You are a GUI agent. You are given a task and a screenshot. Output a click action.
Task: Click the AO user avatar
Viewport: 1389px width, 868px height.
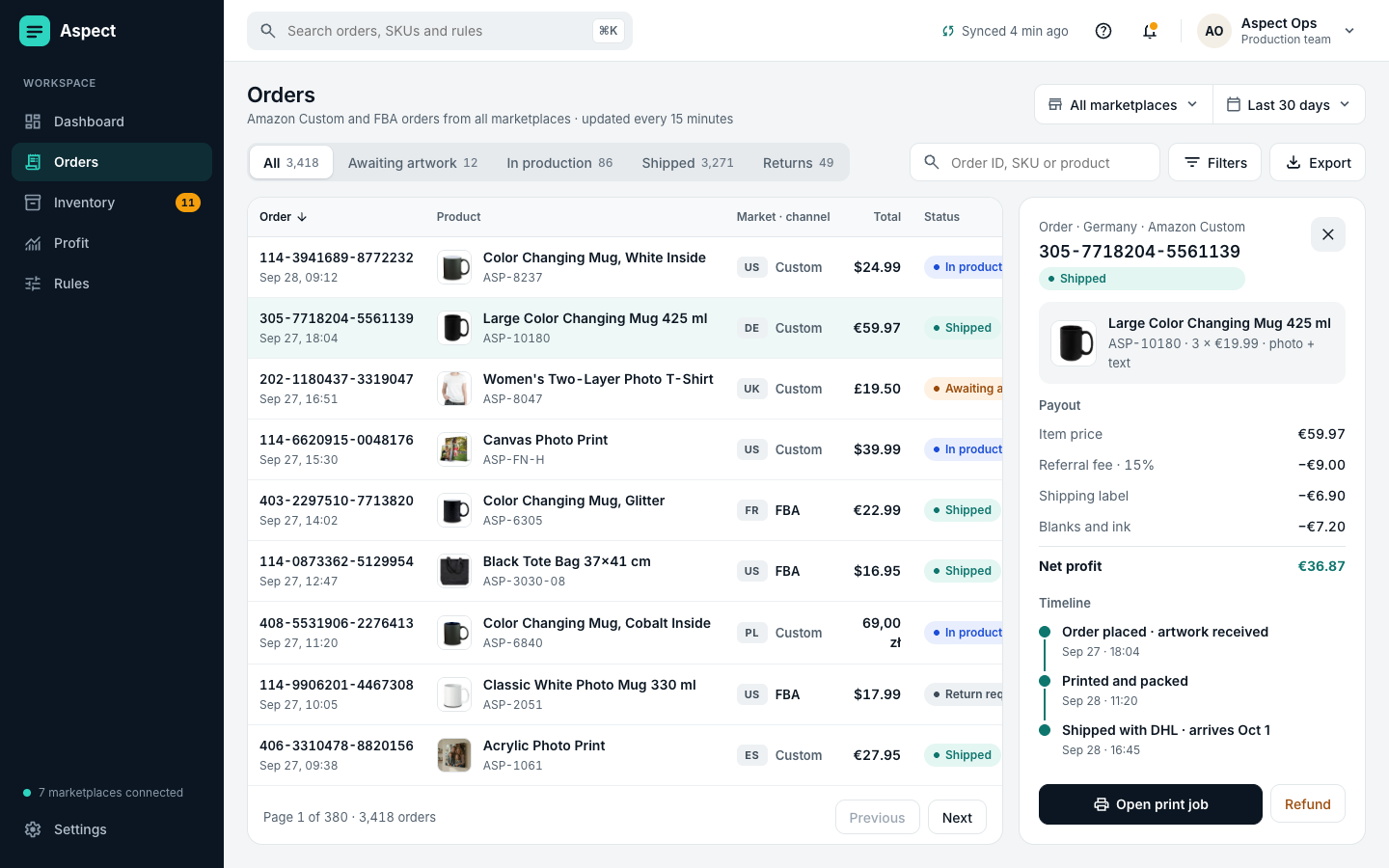coord(1214,31)
